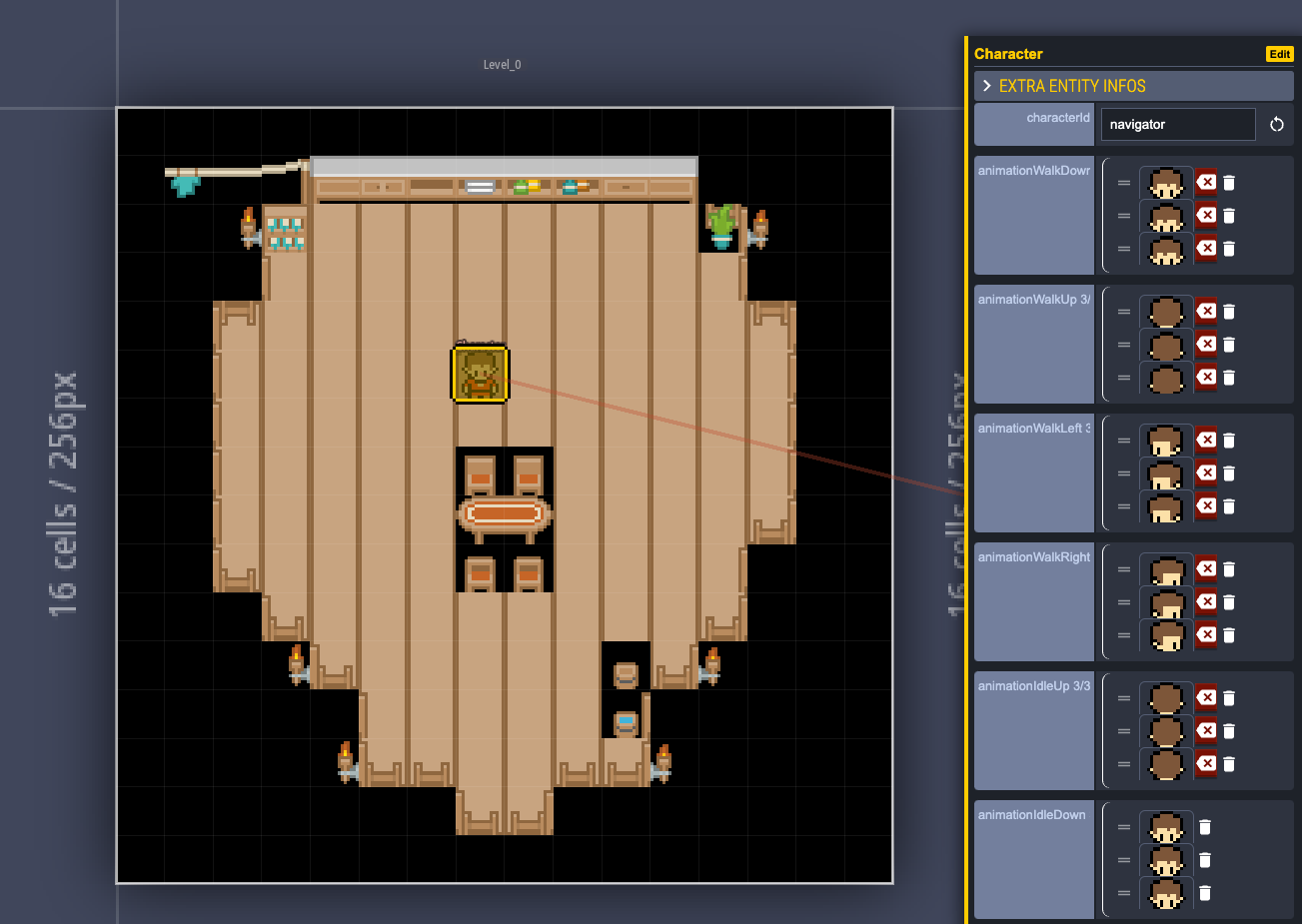Screen dimensions: 1302x924
Task: Click trash icon on third animationWalkDown frame
Action: coord(1228,249)
